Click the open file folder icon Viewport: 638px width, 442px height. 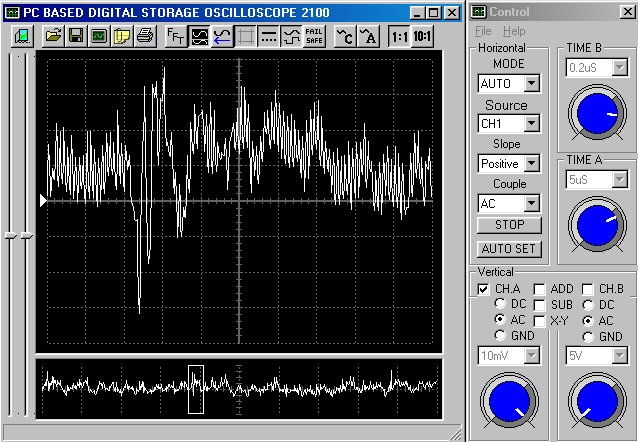53,36
